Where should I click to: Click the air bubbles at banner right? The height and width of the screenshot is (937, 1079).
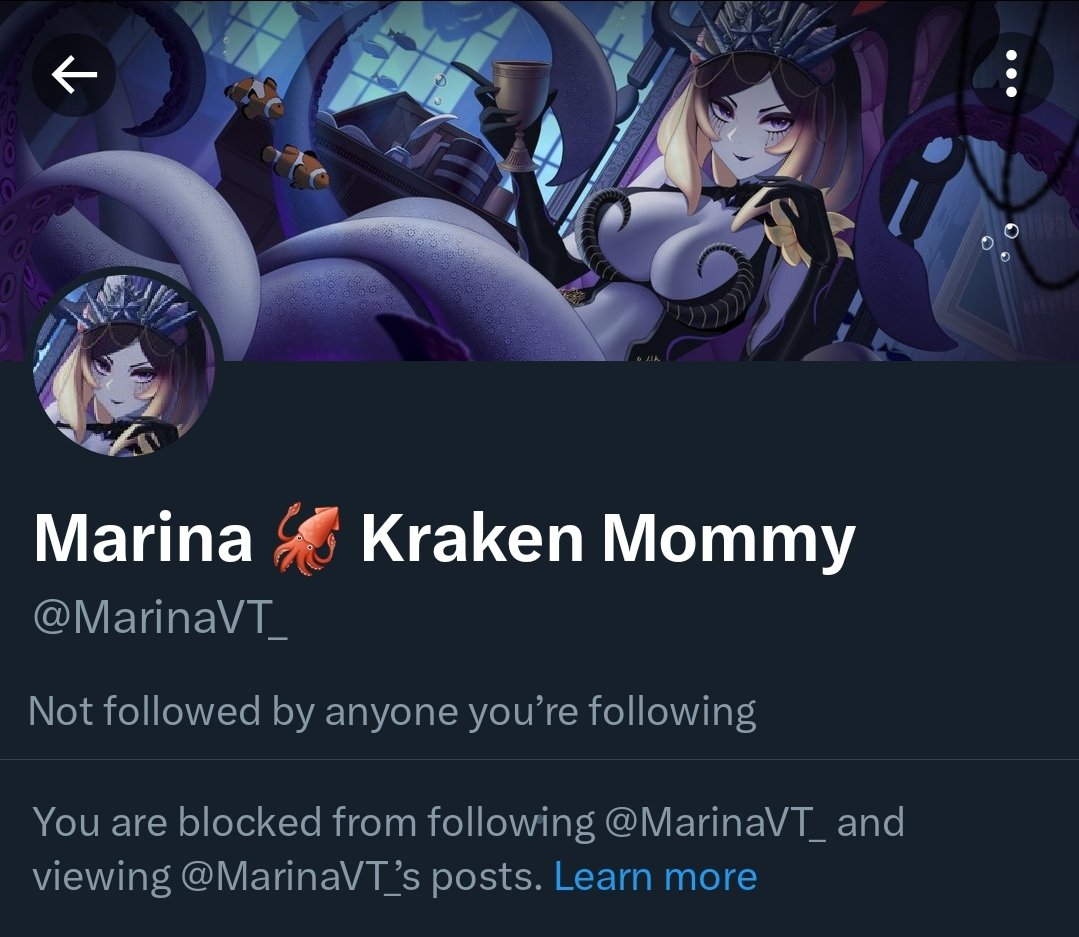[x=1000, y=241]
